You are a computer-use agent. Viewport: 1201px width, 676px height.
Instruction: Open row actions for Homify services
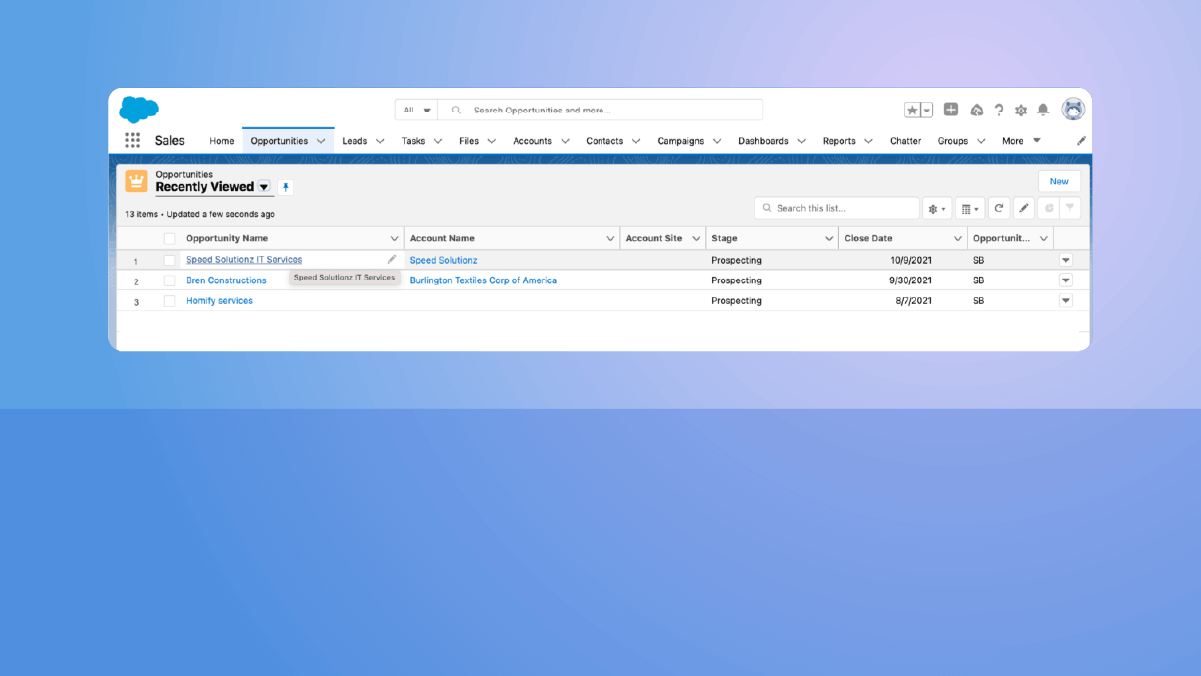pos(1066,301)
